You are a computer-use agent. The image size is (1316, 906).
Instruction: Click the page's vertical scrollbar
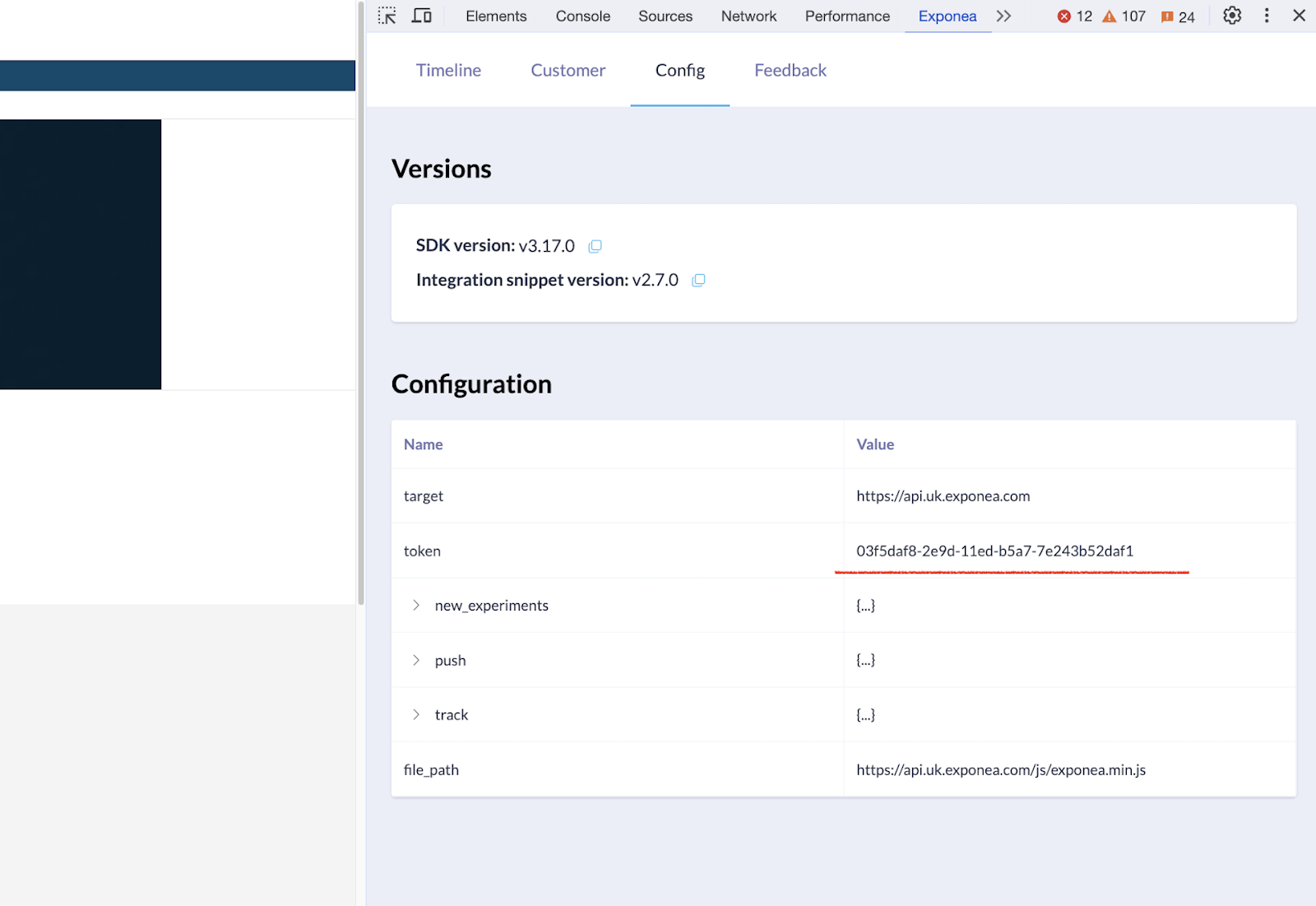point(360,303)
